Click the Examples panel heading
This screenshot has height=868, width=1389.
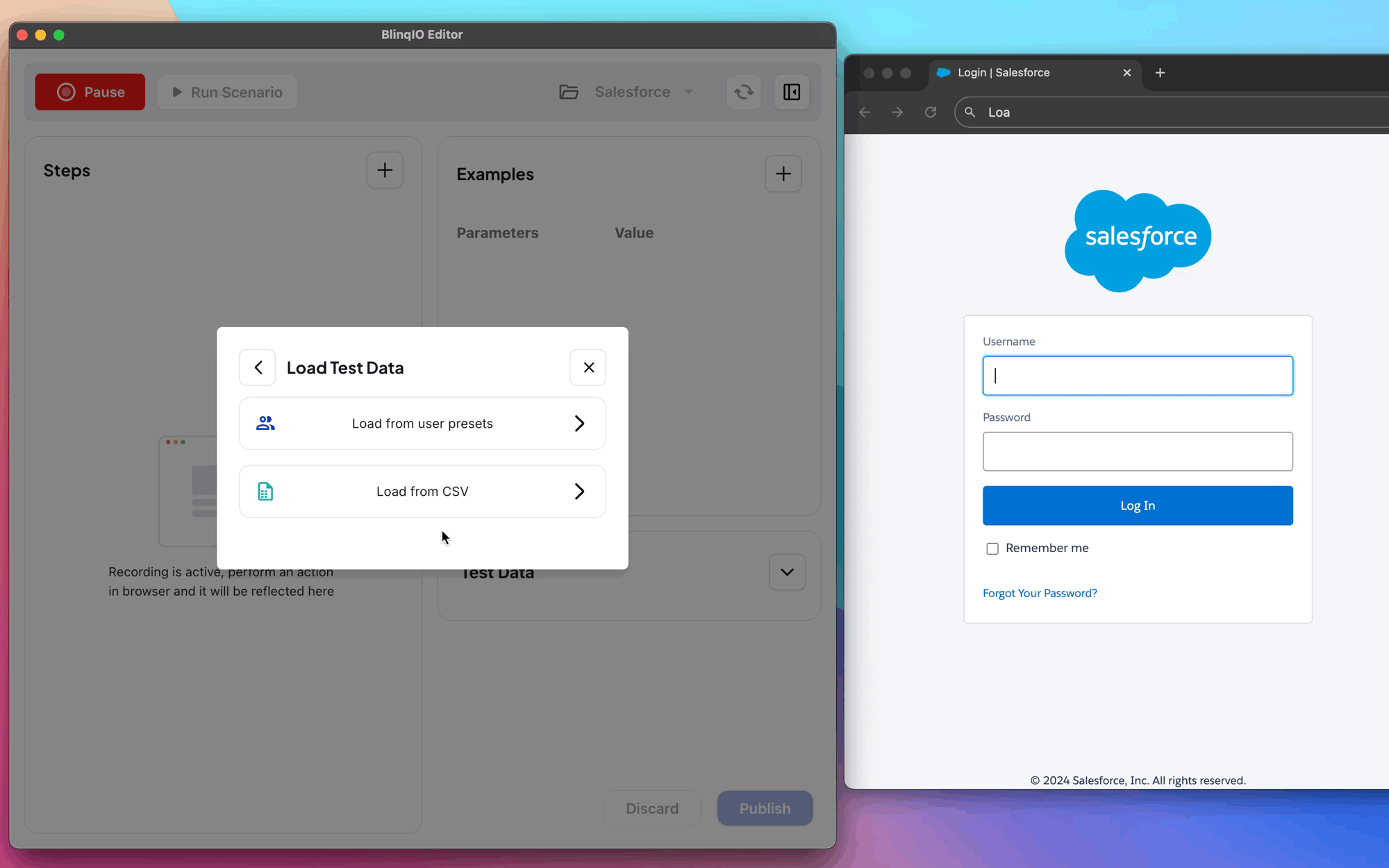[x=495, y=174]
